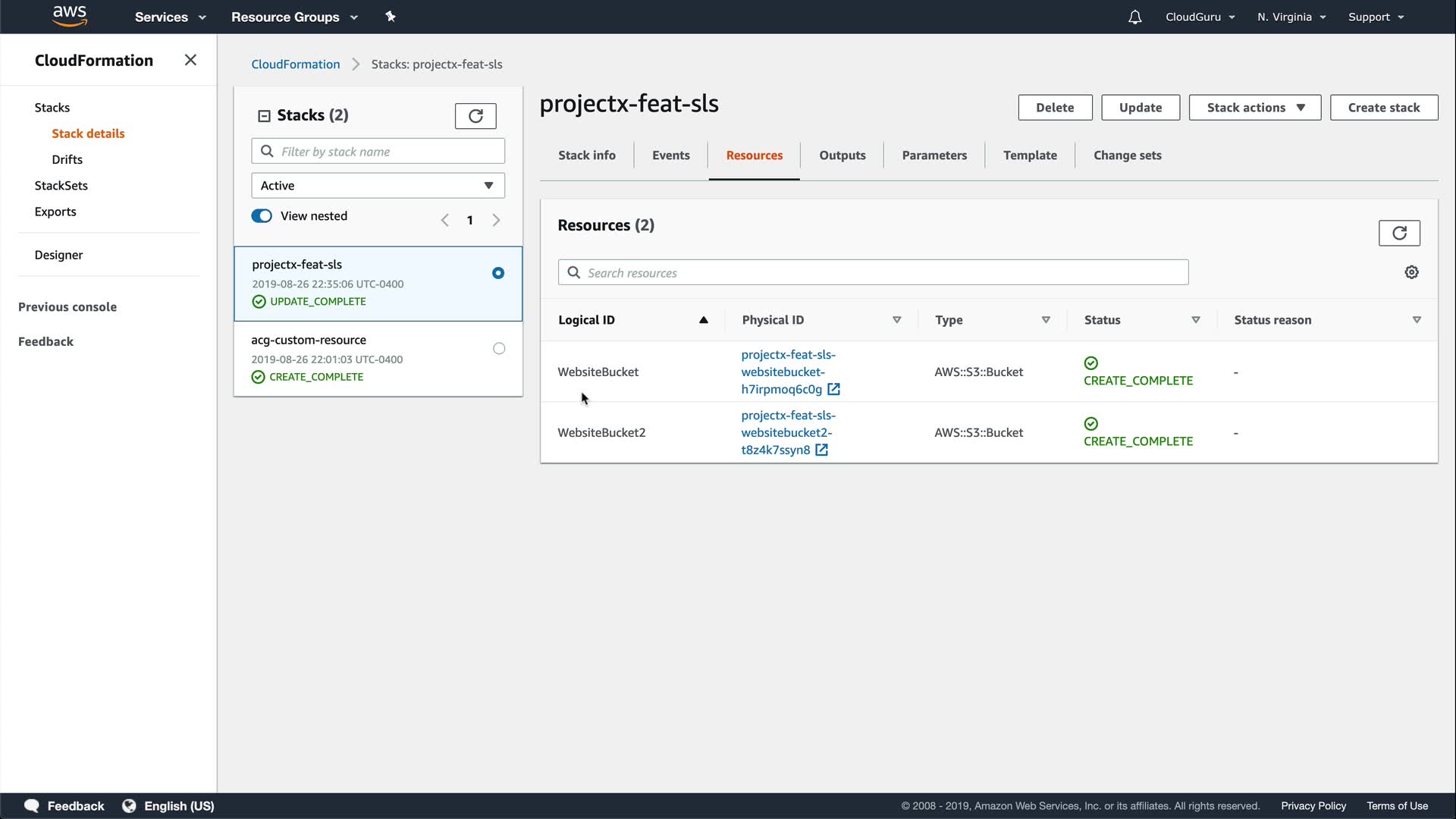Expand the Stack actions dropdown
Screen dimensions: 1456x819
(1254, 108)
